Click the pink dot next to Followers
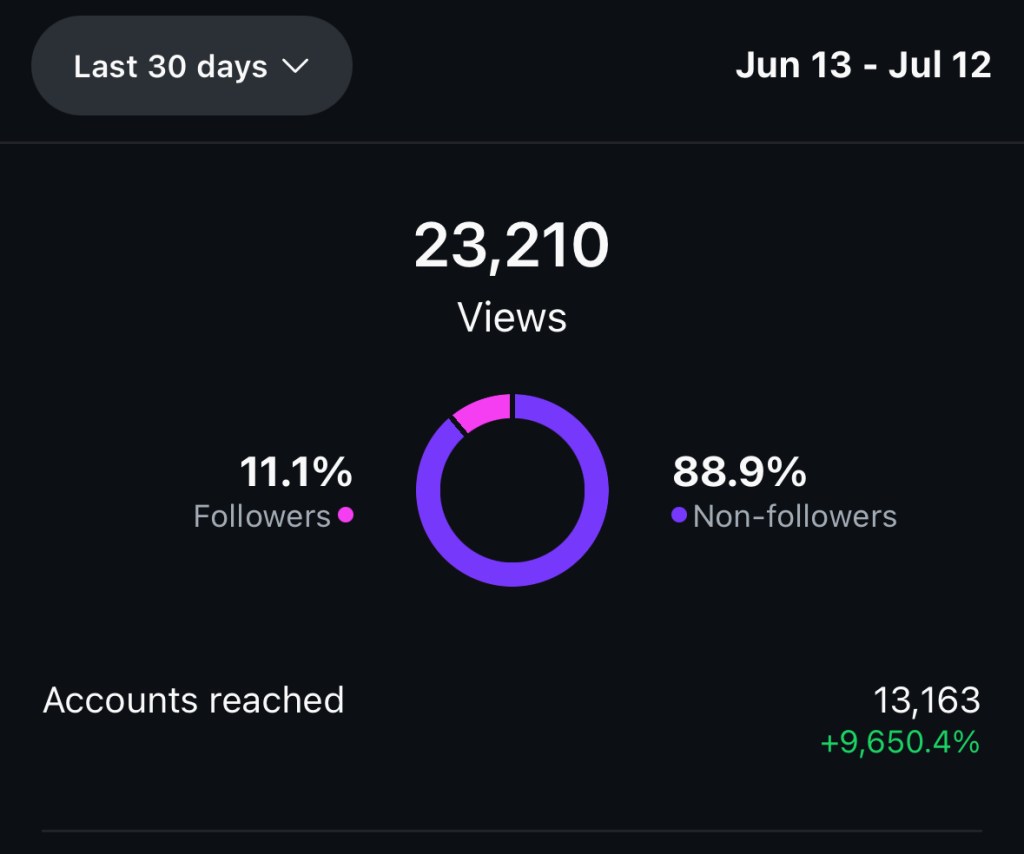Image resolution: width=1024 pixels, height=854 pixels. 346,515
